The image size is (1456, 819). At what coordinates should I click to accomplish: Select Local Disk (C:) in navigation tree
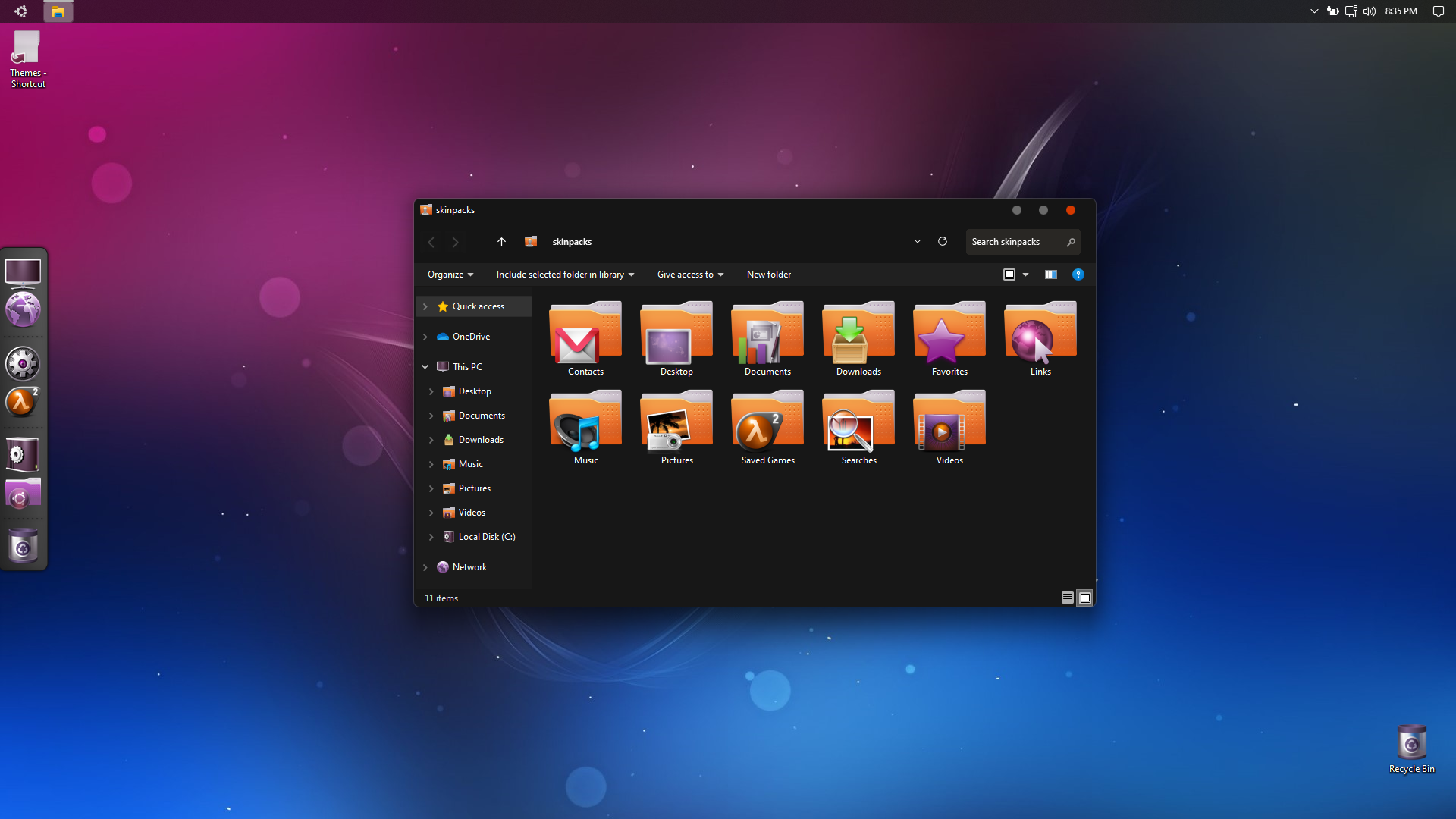click(x=486, y=537)
